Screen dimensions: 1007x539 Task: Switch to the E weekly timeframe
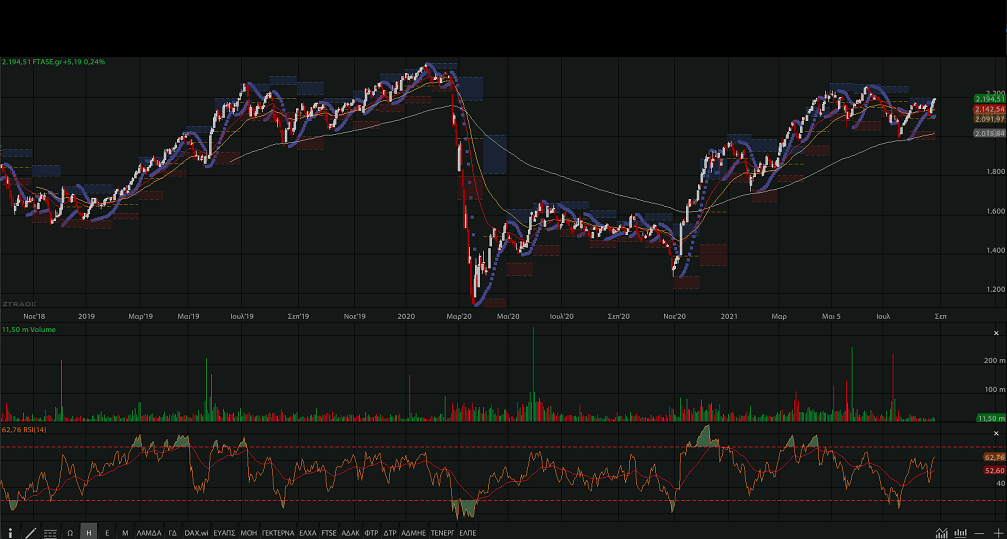(107, 533)
